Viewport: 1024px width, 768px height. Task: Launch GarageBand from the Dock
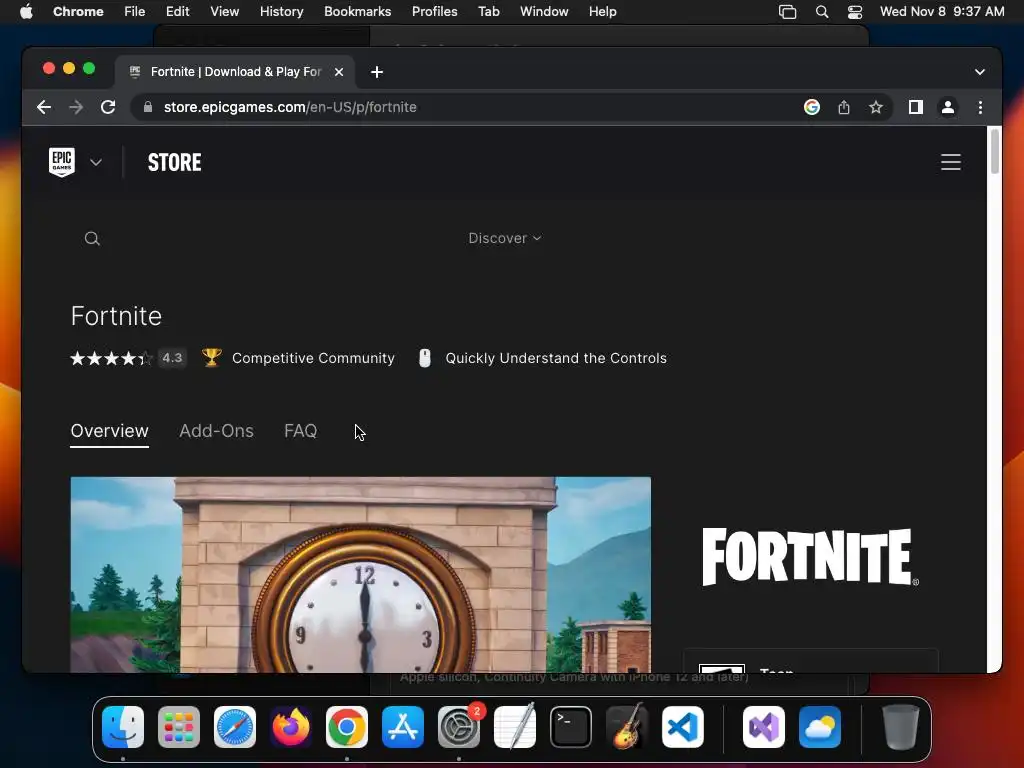[627, 727]
